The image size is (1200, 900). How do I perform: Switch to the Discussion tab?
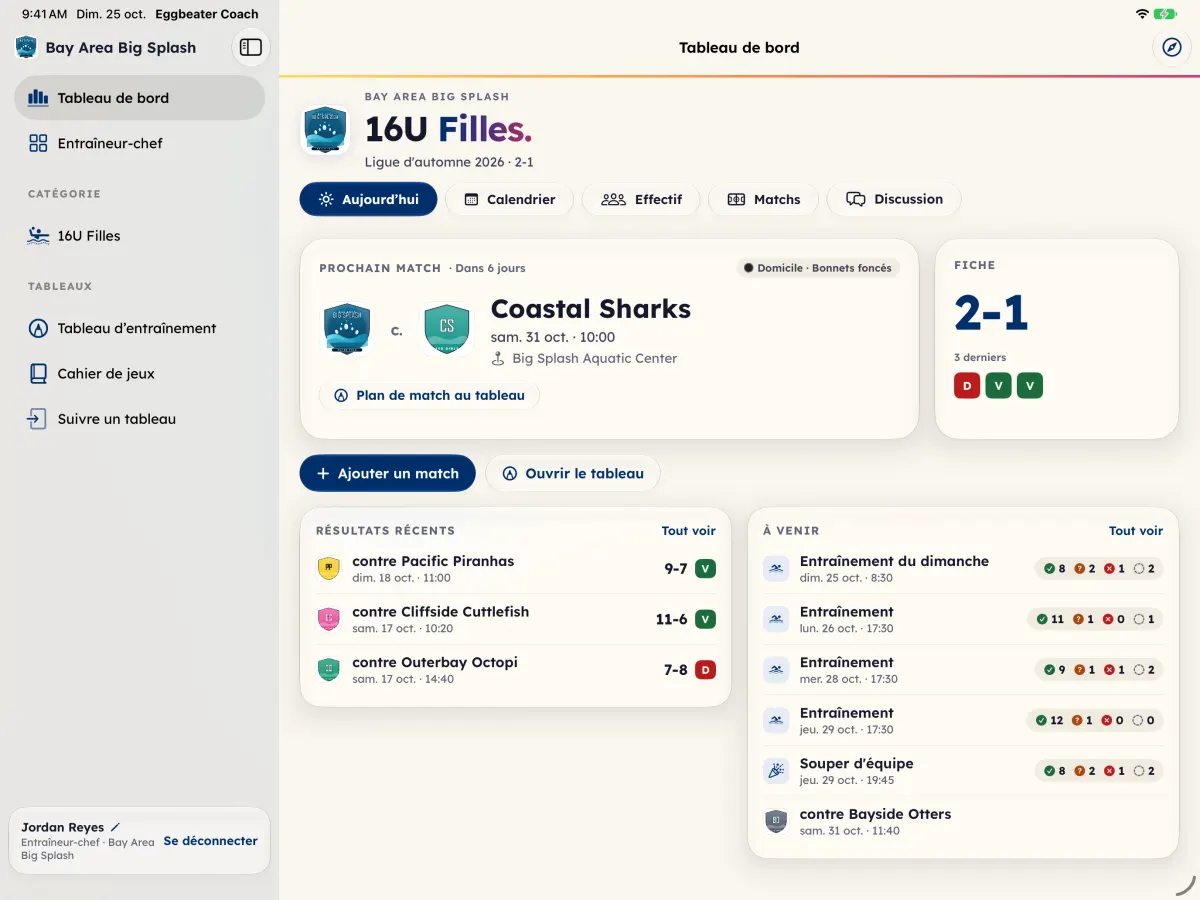(x=894, y=199)
